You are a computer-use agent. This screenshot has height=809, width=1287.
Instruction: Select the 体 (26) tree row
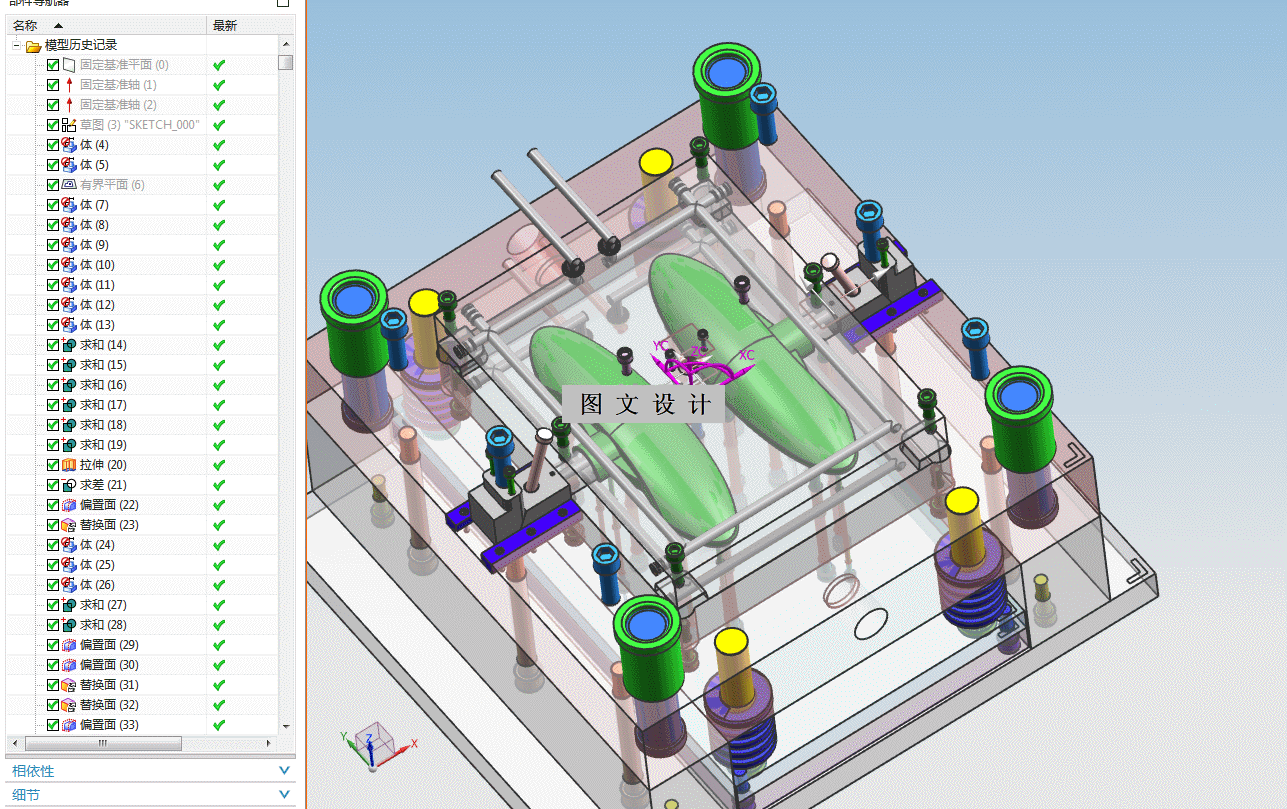[x=141, y=585]
